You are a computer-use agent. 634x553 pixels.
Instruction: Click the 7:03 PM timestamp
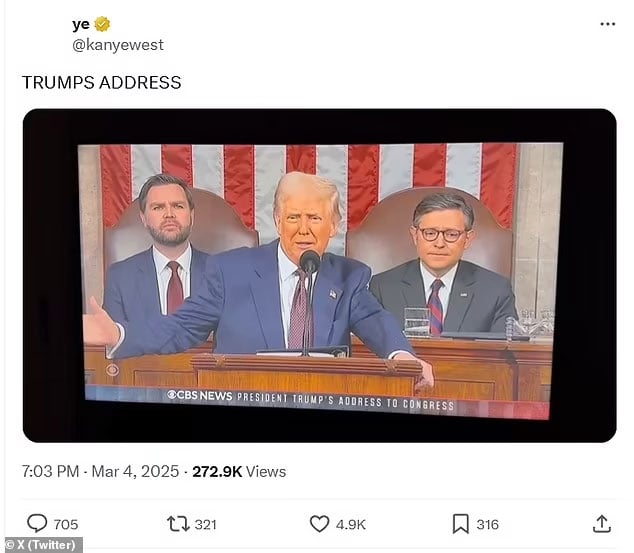(50, 471)
